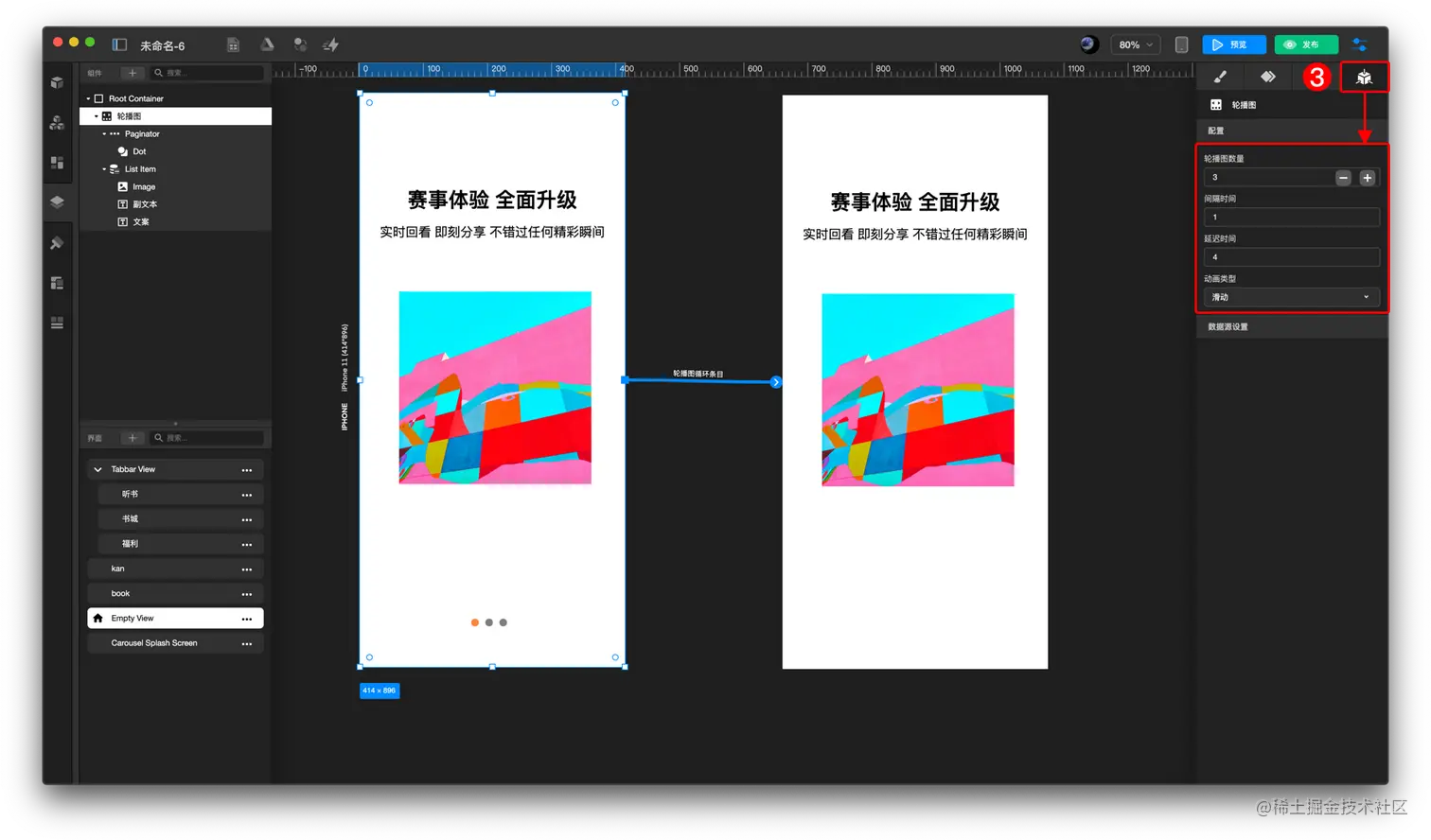Switch to the cube component config tab
This screenshot has height=840, width=1431.
(x=1364, y=78)
